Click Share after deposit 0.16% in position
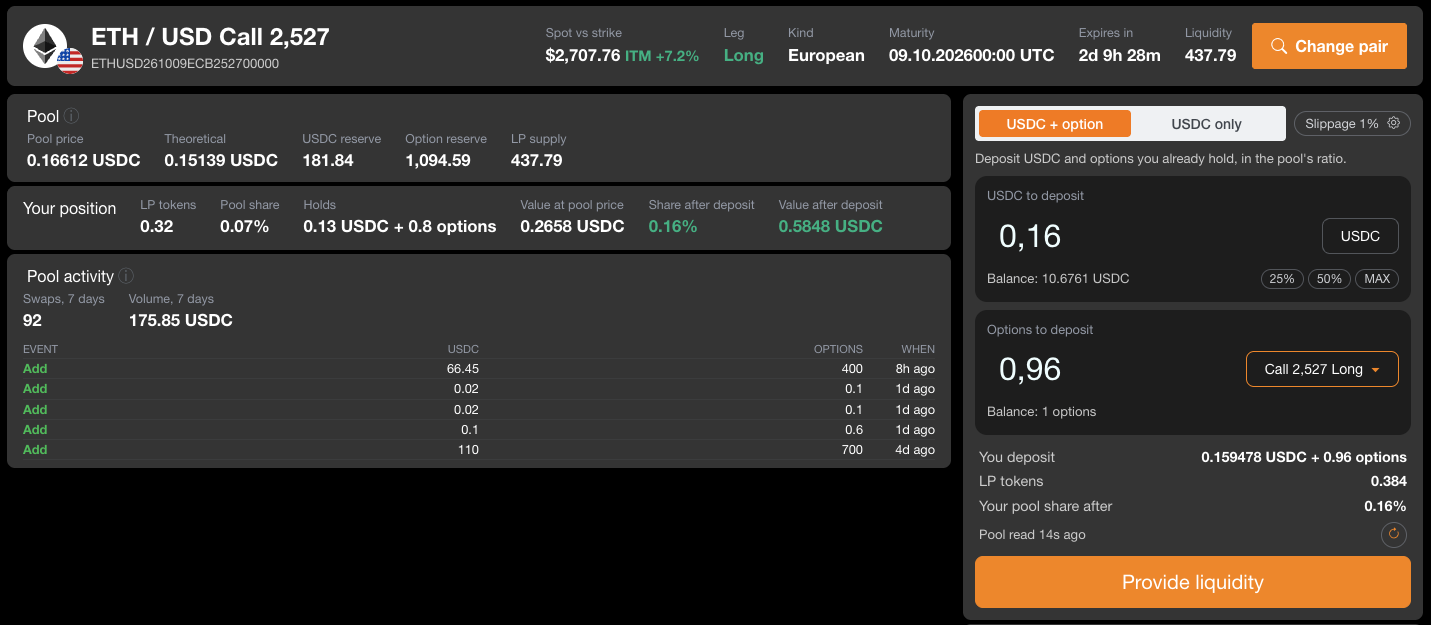This screenshot has height=625, width=1431. click(673, 226)
